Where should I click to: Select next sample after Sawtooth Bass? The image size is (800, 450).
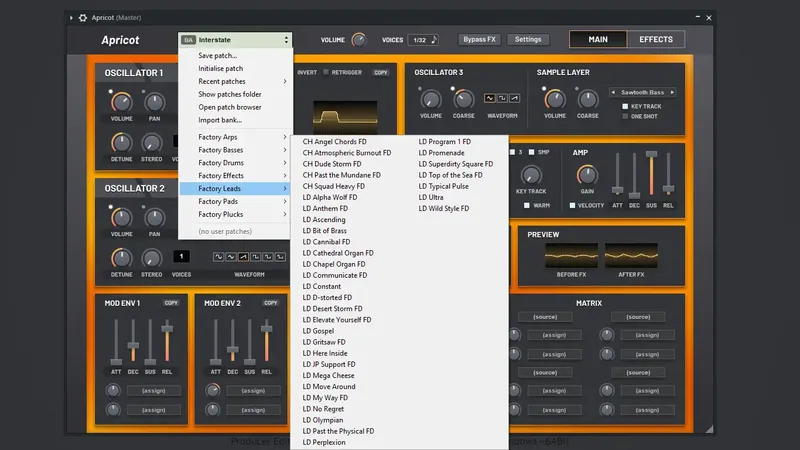click(x=672, y=92)
